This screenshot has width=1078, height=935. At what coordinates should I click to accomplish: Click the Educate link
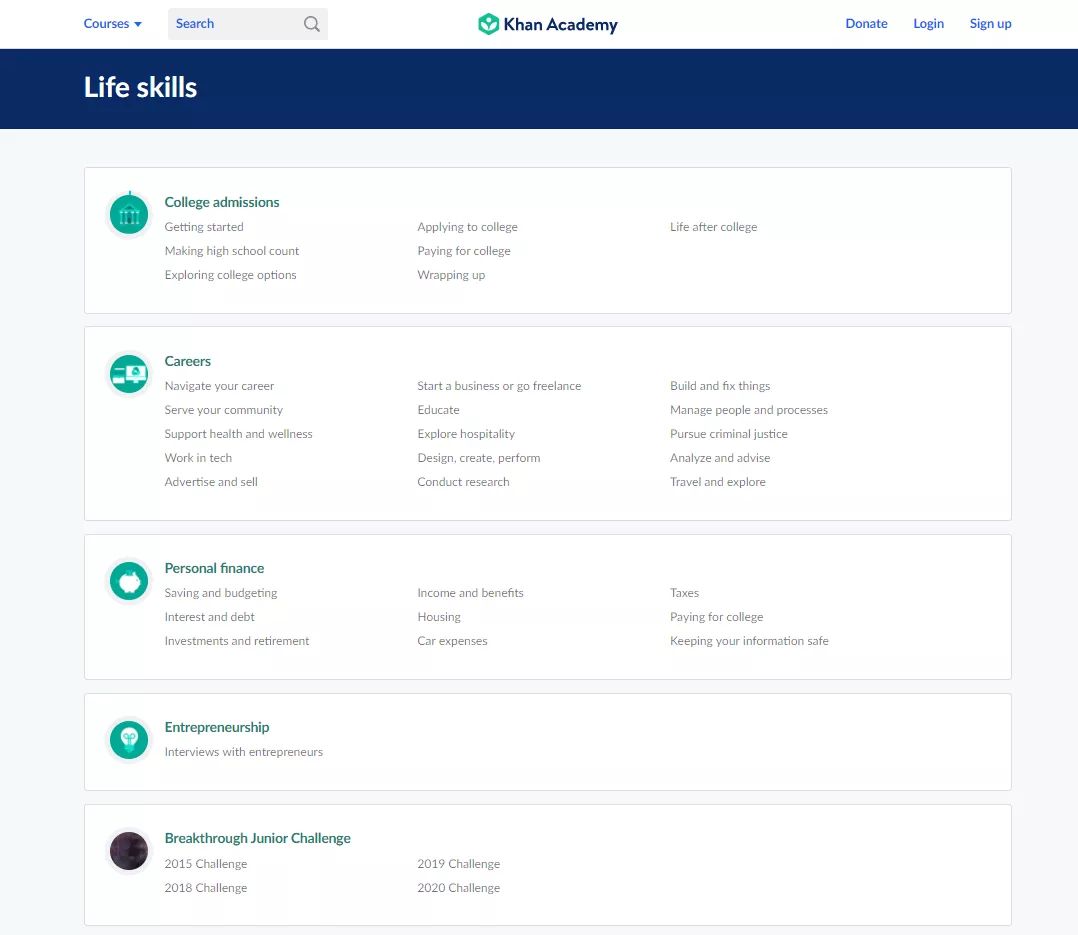point(438,410)
